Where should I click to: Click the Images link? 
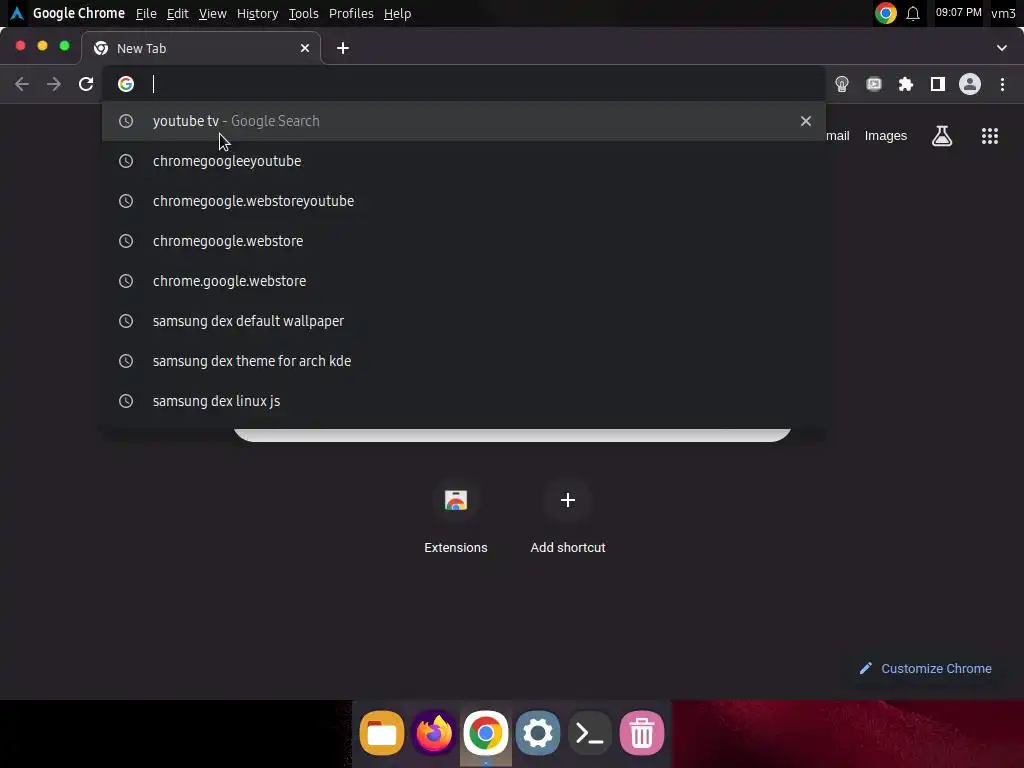[x=886, y=136]
